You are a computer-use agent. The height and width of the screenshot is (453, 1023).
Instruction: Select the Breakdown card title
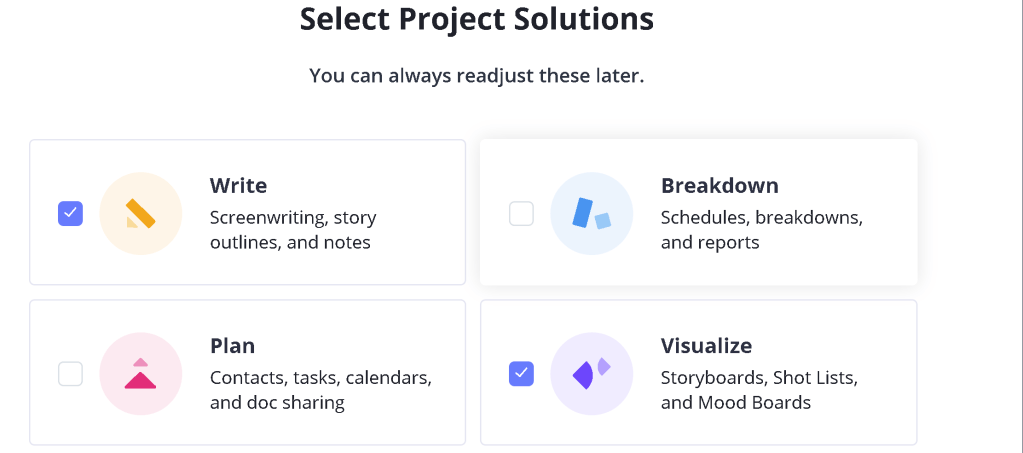point(720,185)
